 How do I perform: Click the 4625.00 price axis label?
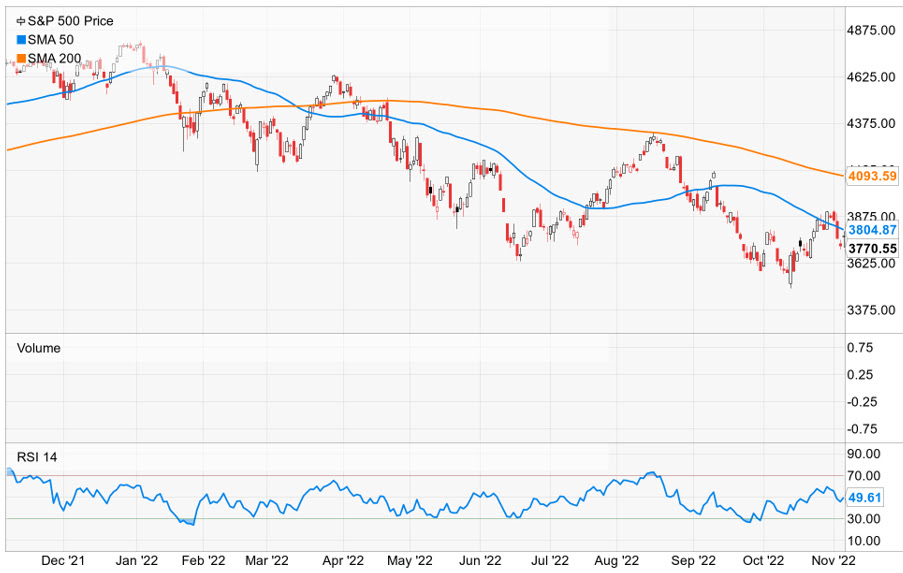point(871,77)
